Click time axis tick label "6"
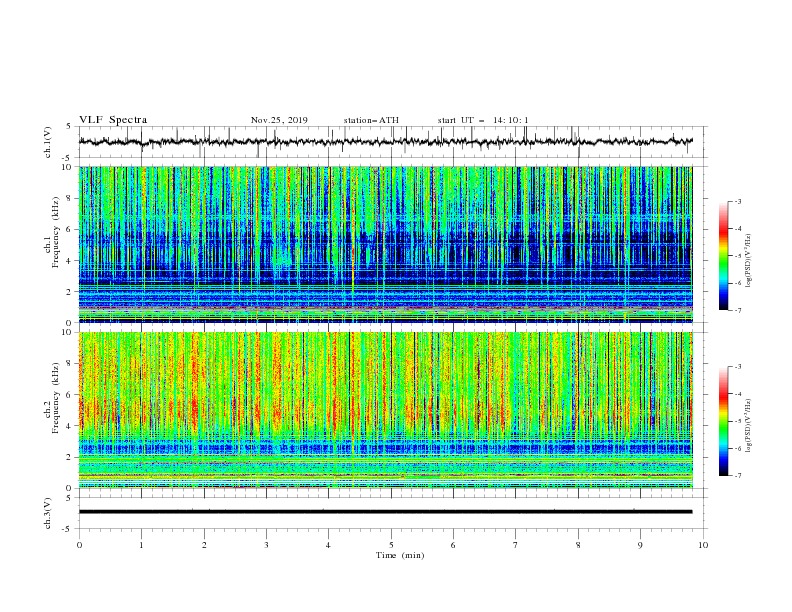The width and height of the screenshot is (792, 612). [x=453, y=545]
